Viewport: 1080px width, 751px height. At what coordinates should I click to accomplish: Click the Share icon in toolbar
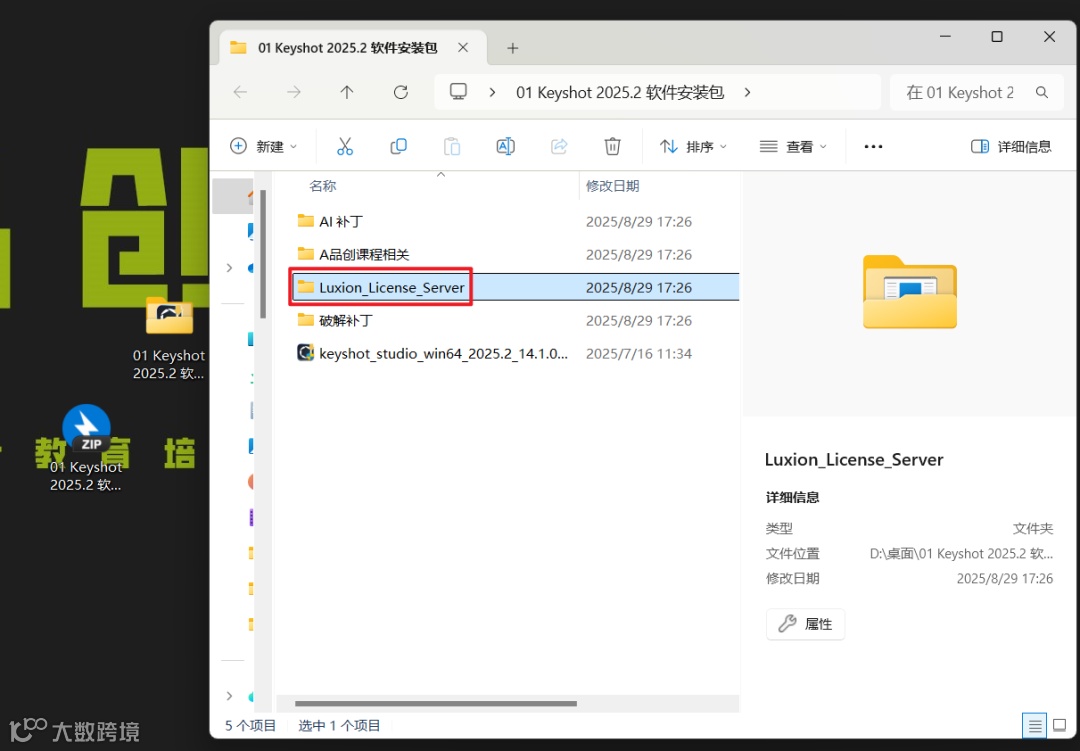[x=559, y=146]
